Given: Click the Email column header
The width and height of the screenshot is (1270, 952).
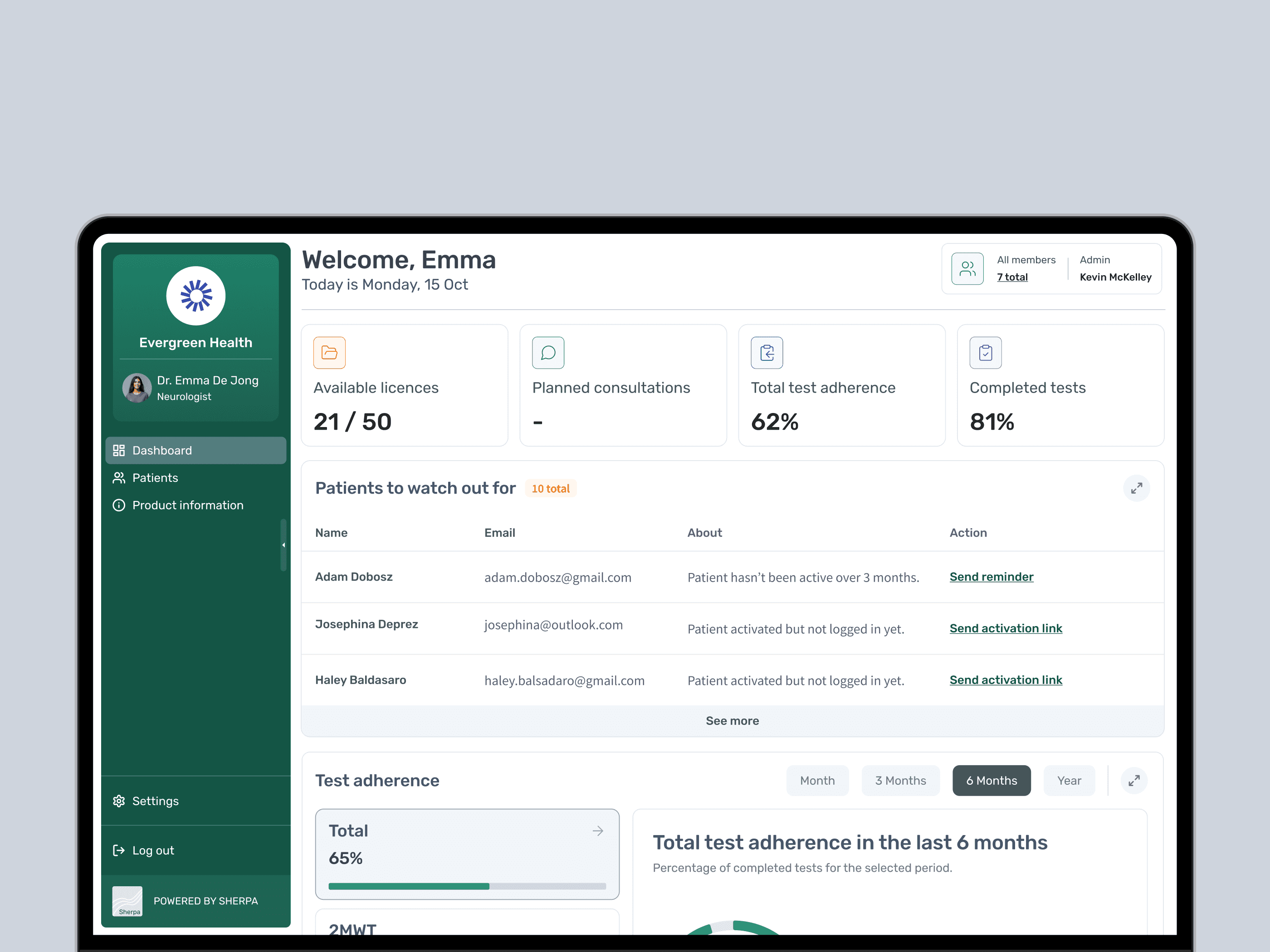Looking at the screenshot, I should tap(499, 533).
